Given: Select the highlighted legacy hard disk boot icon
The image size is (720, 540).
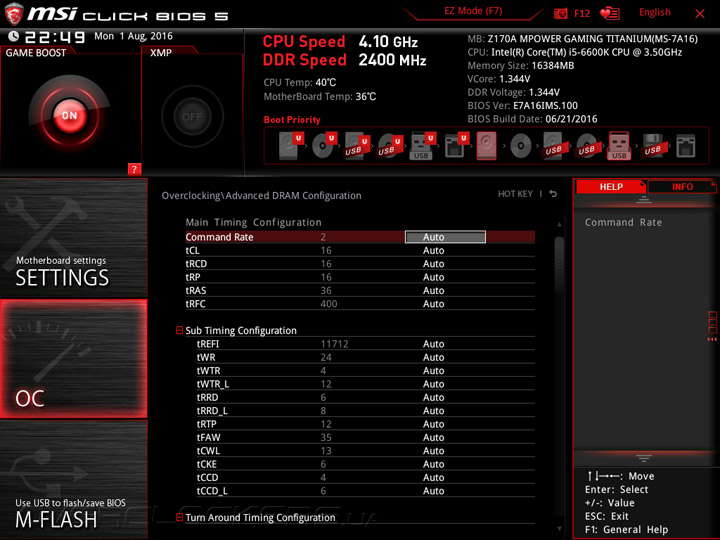Looking at the screenshot, I should pos(486,146).
